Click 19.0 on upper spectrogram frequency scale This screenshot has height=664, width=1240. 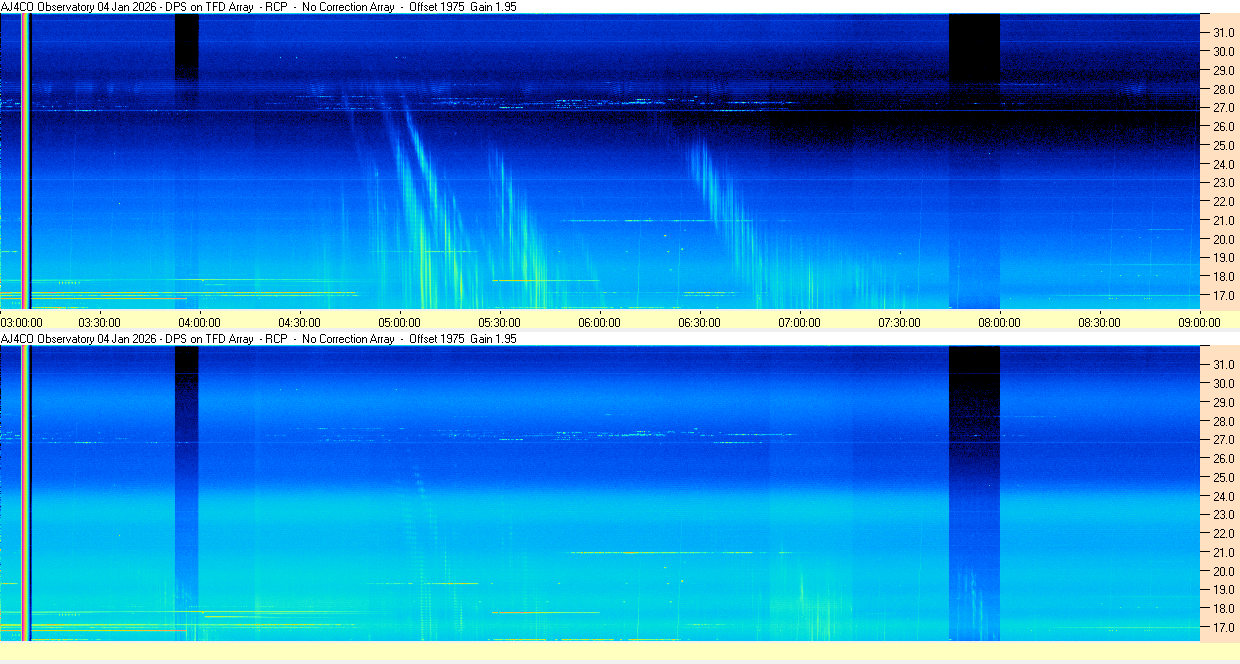click(1224, 258)
